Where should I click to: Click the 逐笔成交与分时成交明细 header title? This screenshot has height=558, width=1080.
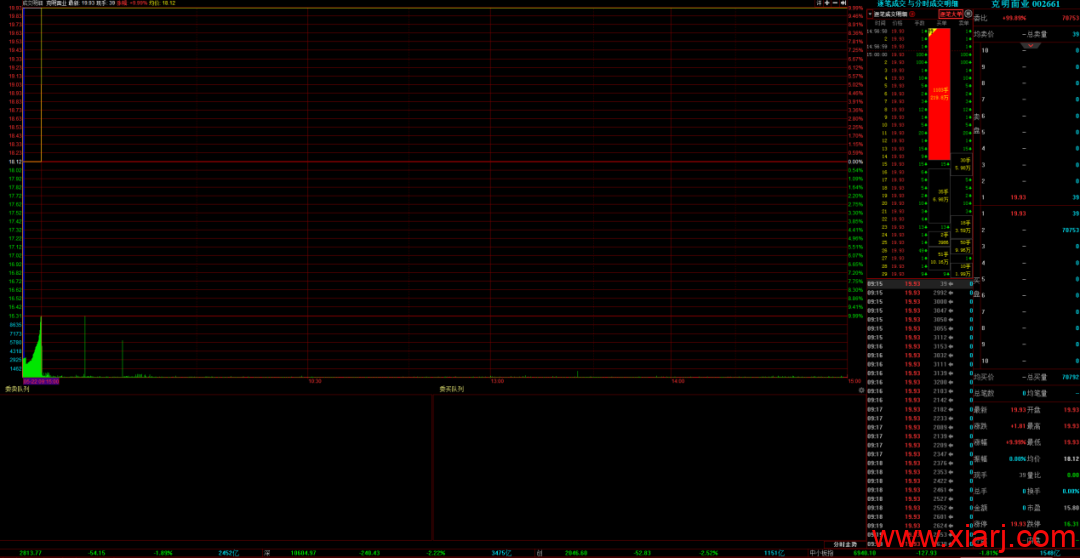917,4
